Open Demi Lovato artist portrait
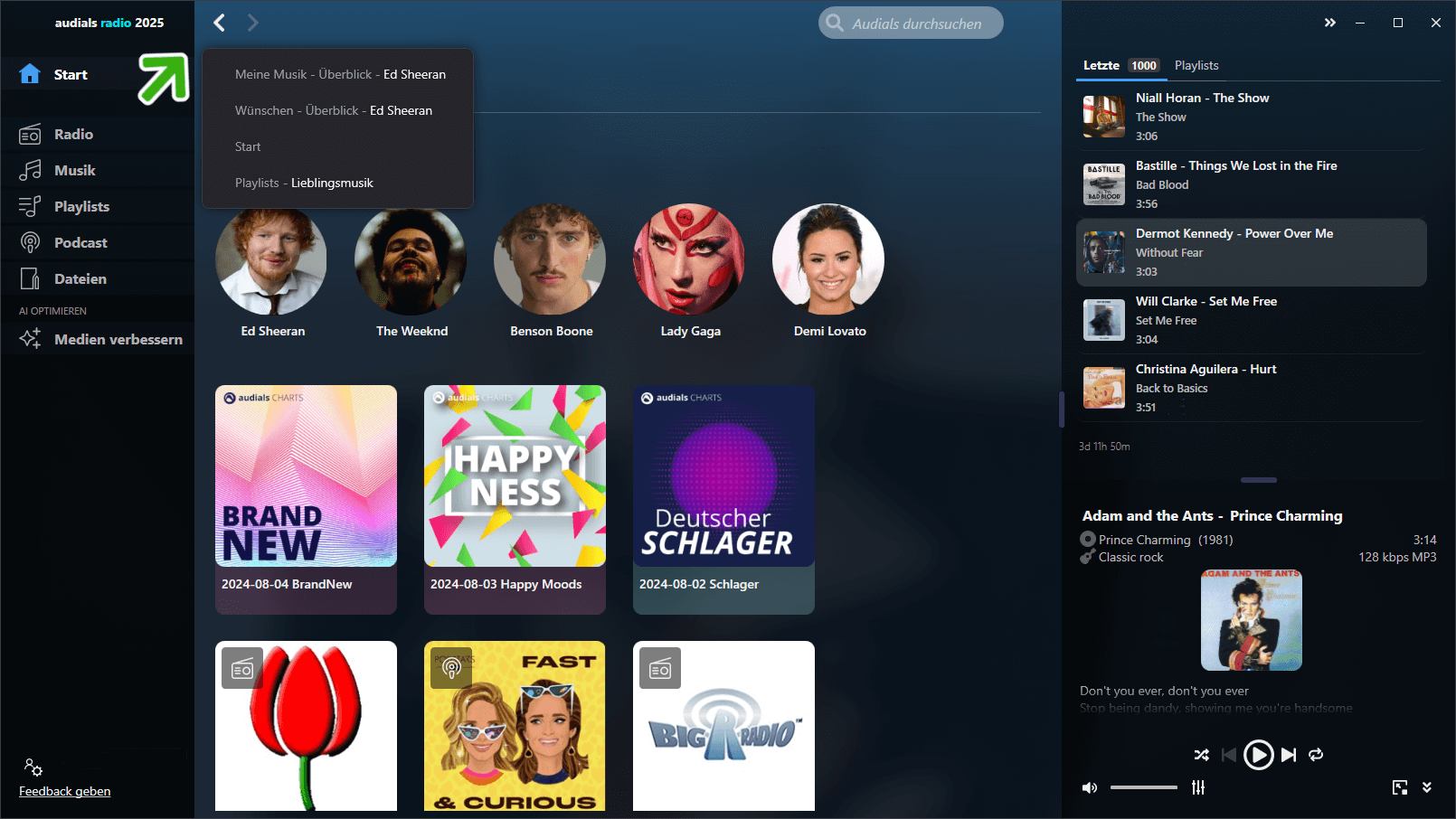This screenshot has width=1456, height=819. tap(828, 259)
